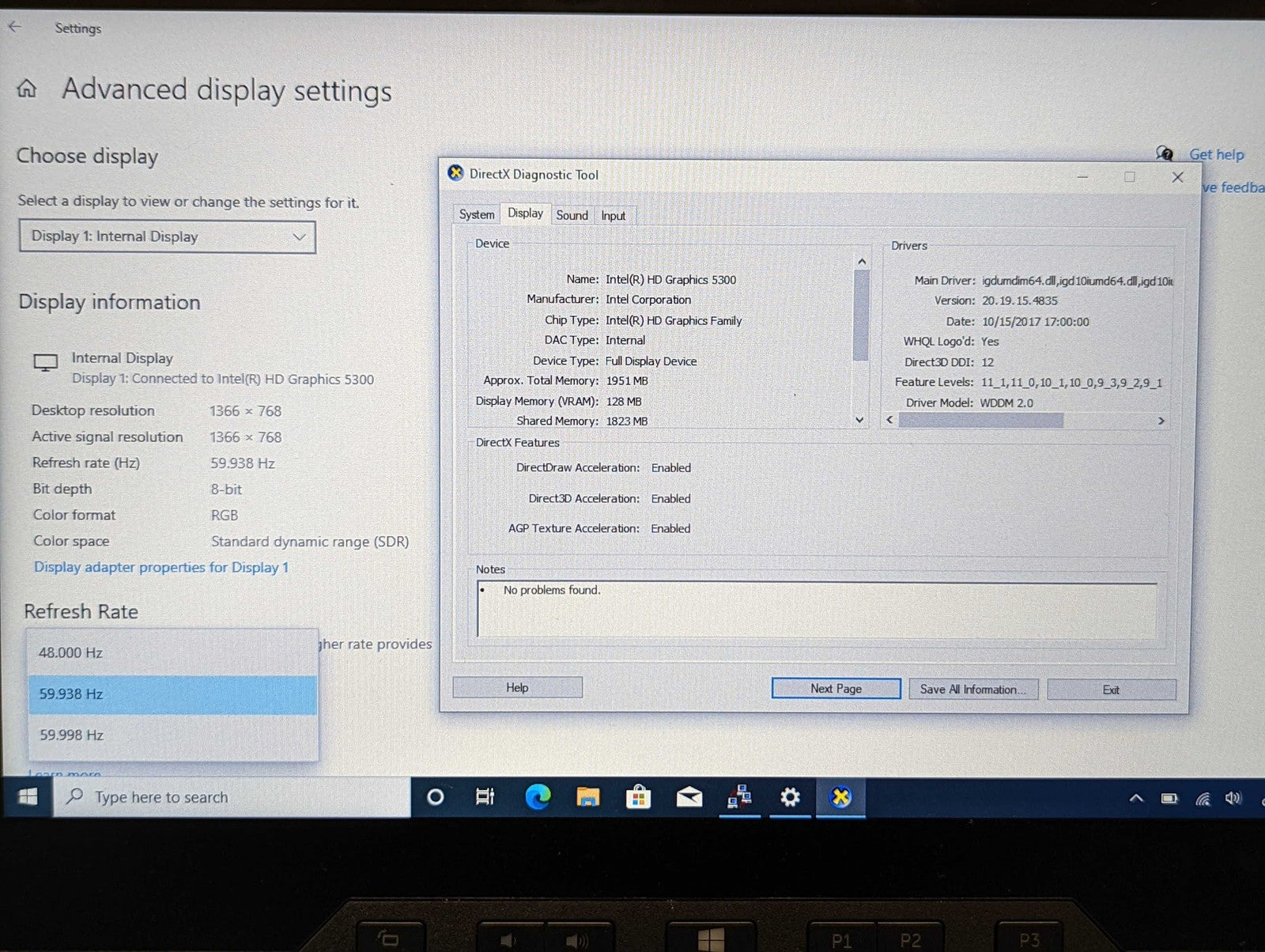This screenshot has height=952, width=1265.
Task: Click Drivers panel scroll right arrow
Action: tap(1161, 421)
